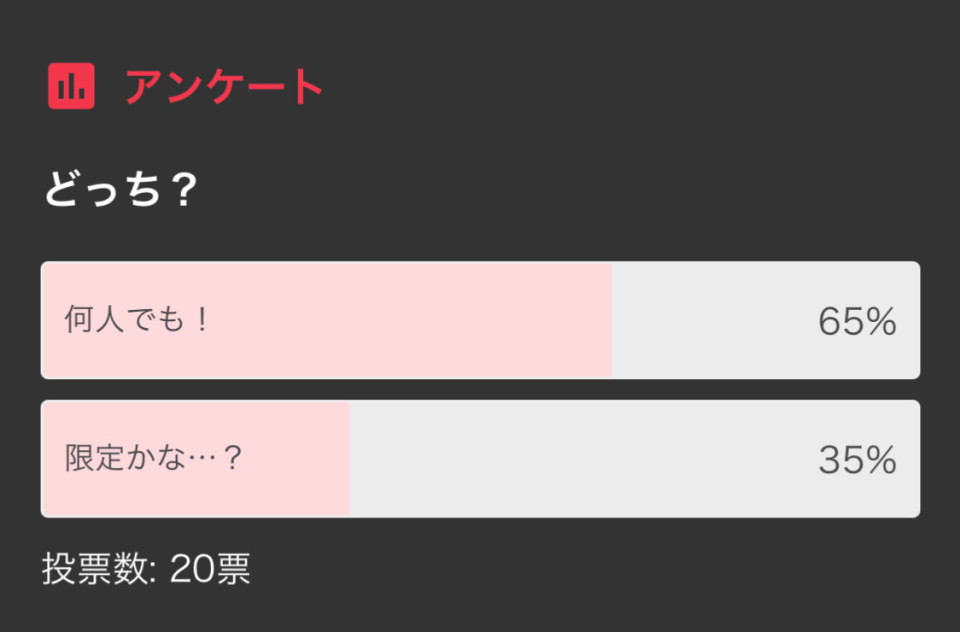Screen dimensions: 960x632
Task: Click the 投票数 label text
Action: pyautogui.click(x=95, y=568)
